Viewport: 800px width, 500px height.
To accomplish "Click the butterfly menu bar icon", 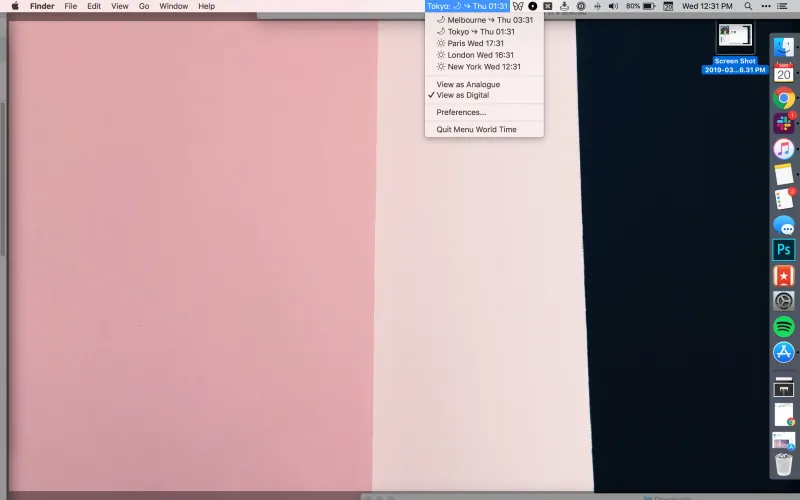I will click(518, 6).
